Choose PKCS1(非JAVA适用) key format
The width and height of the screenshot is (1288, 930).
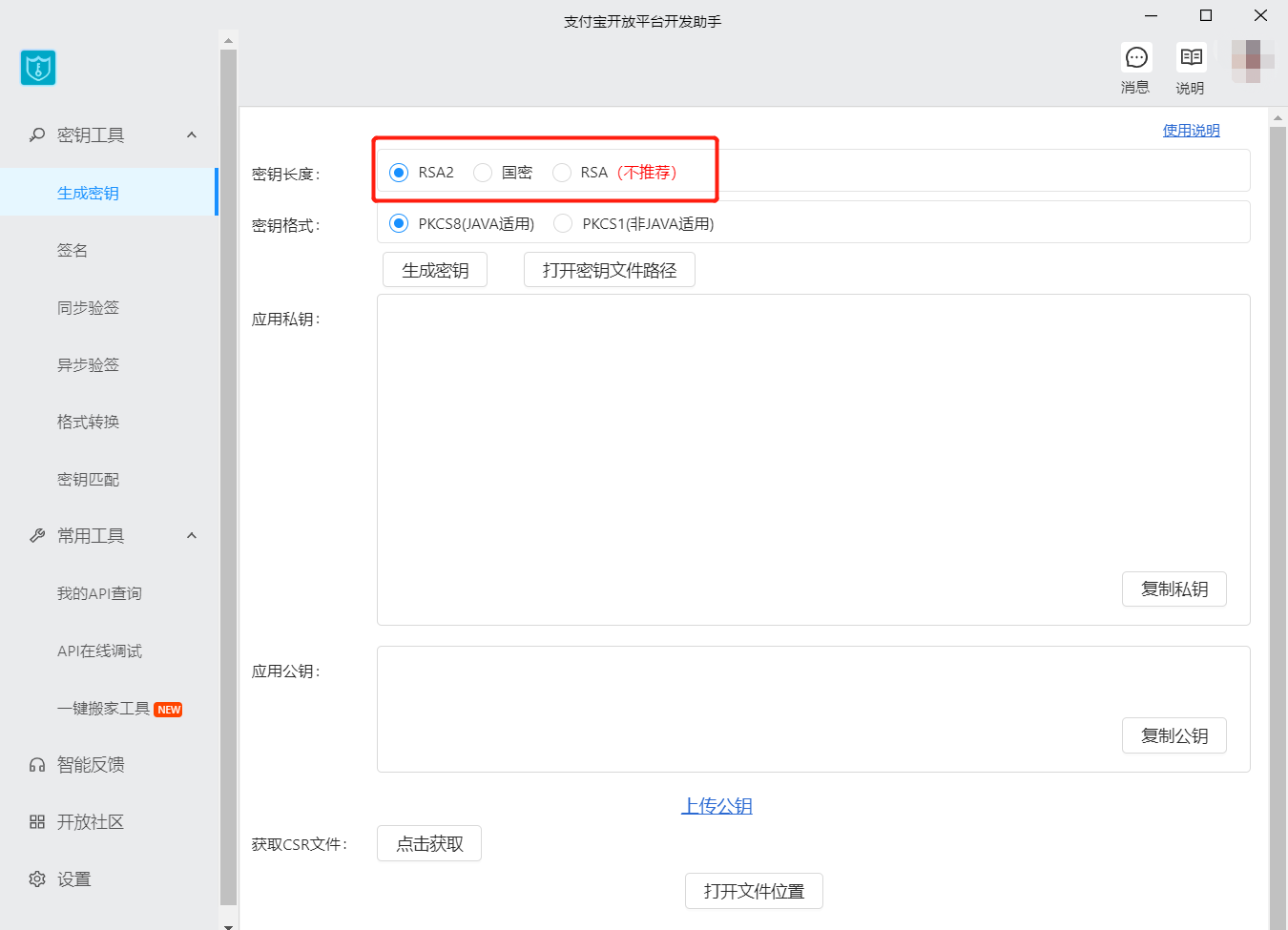[563, 223]
